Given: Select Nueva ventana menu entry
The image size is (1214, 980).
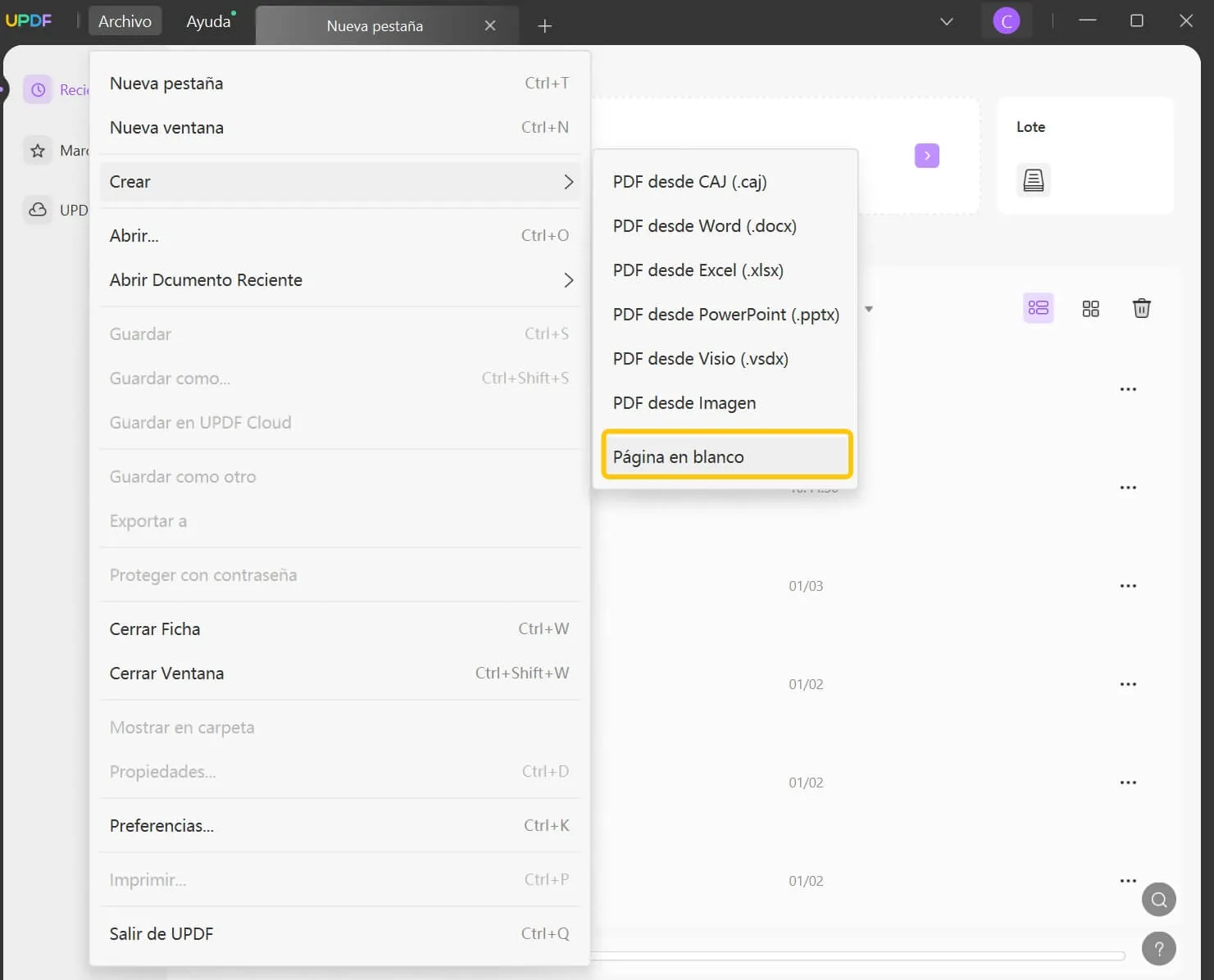Looking at the screenshot, I should (x=339, y=128).
